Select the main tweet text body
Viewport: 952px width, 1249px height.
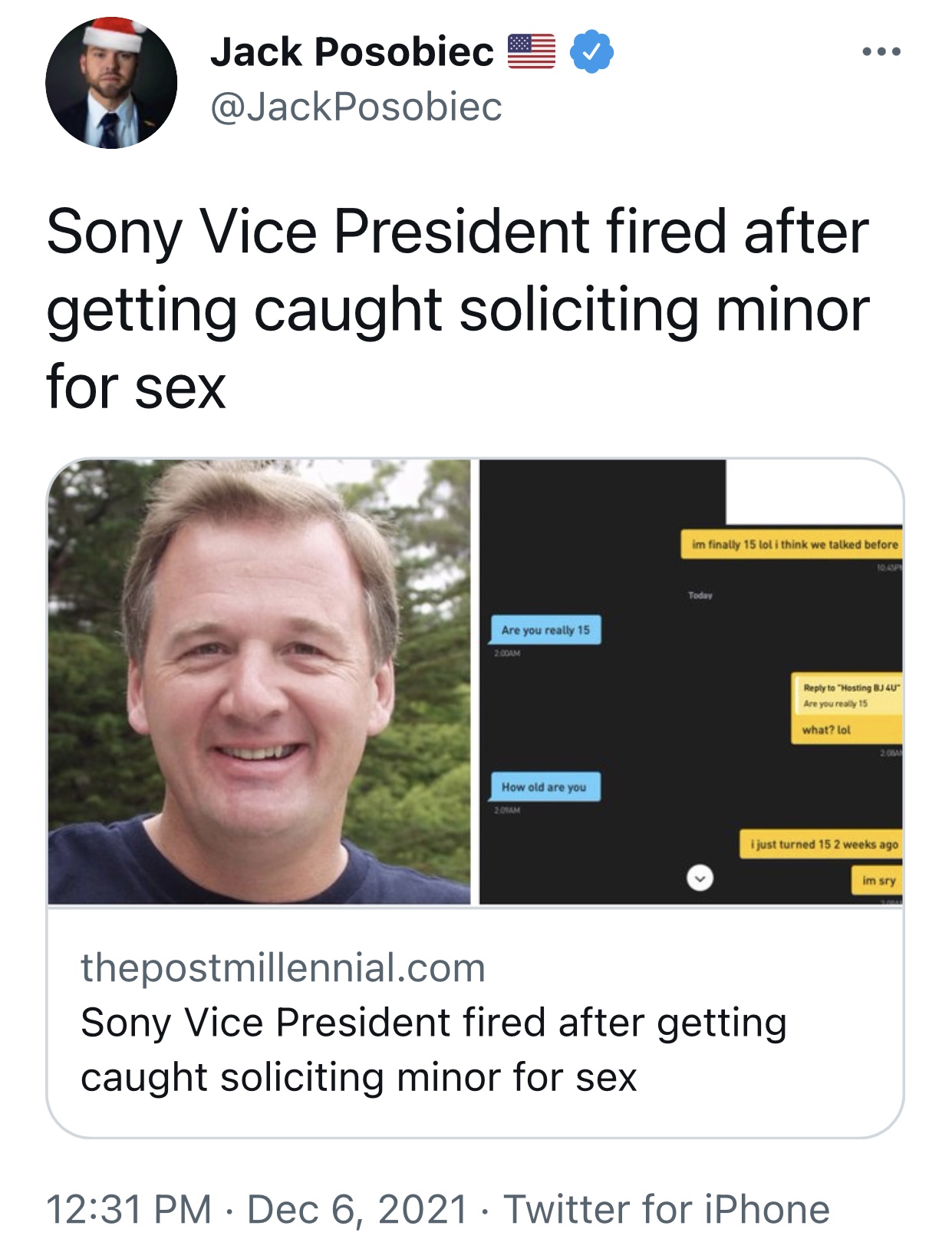coord(458,309)
